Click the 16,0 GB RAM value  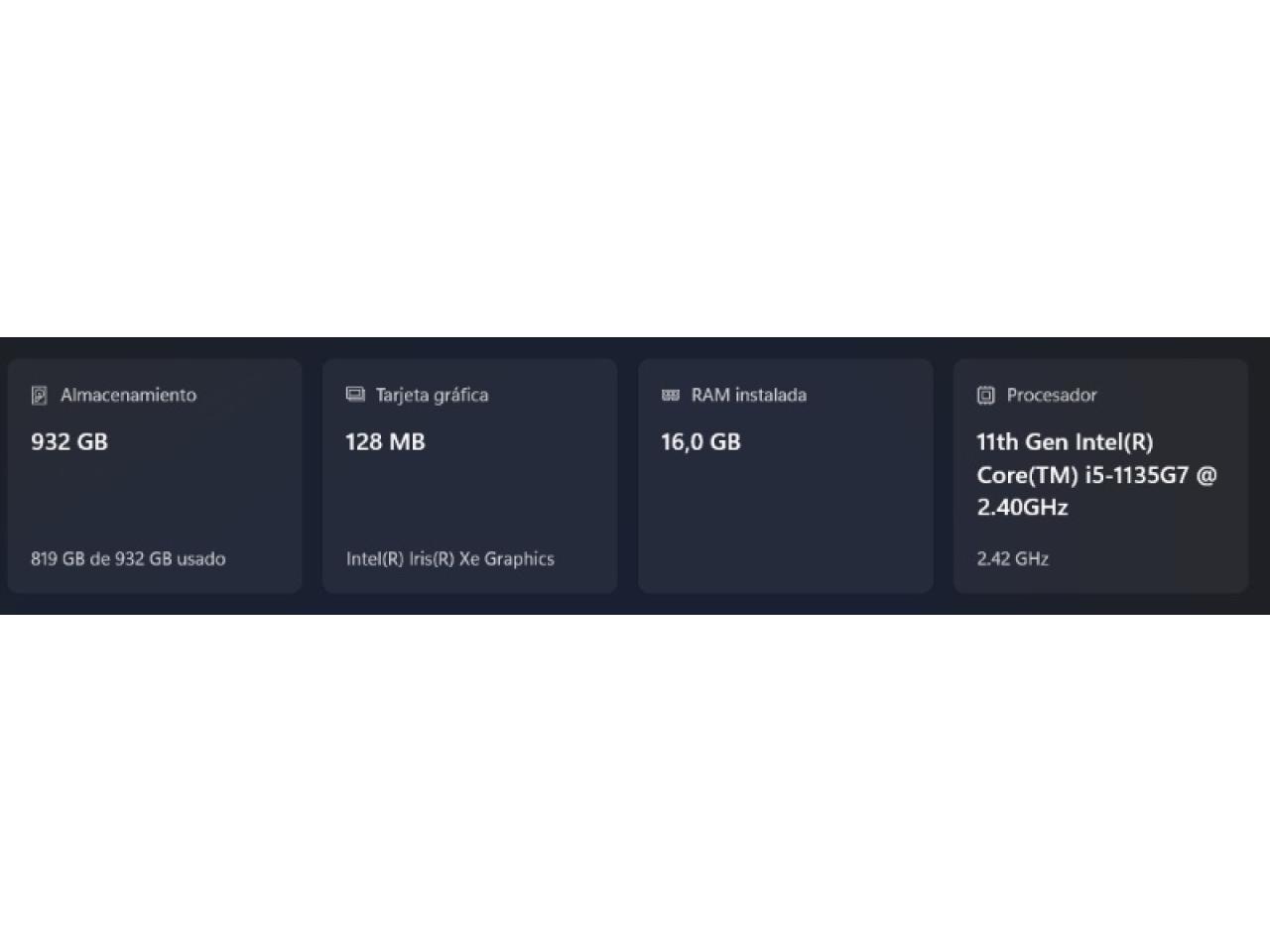coord(700,442)
